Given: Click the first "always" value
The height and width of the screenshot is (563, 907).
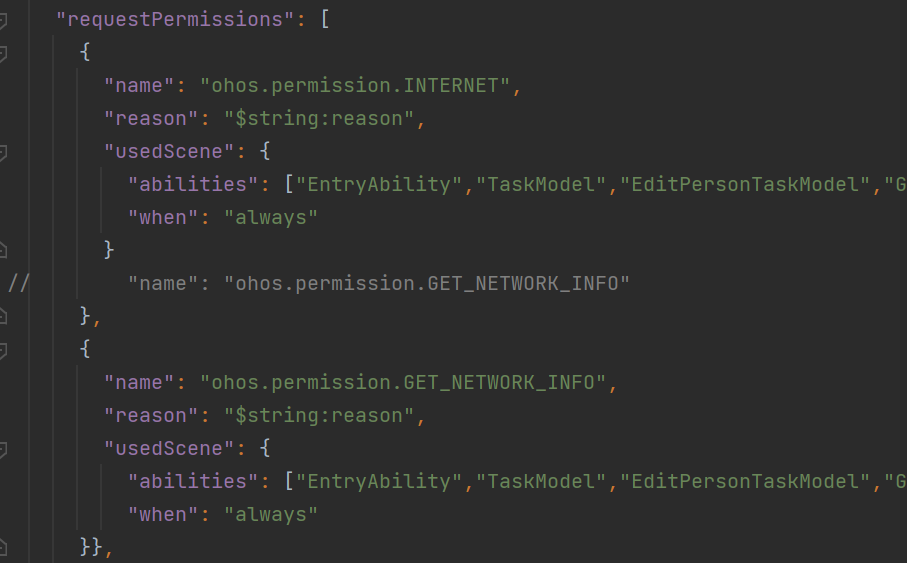Looking at the screenshot, I should tap(270, 217).
